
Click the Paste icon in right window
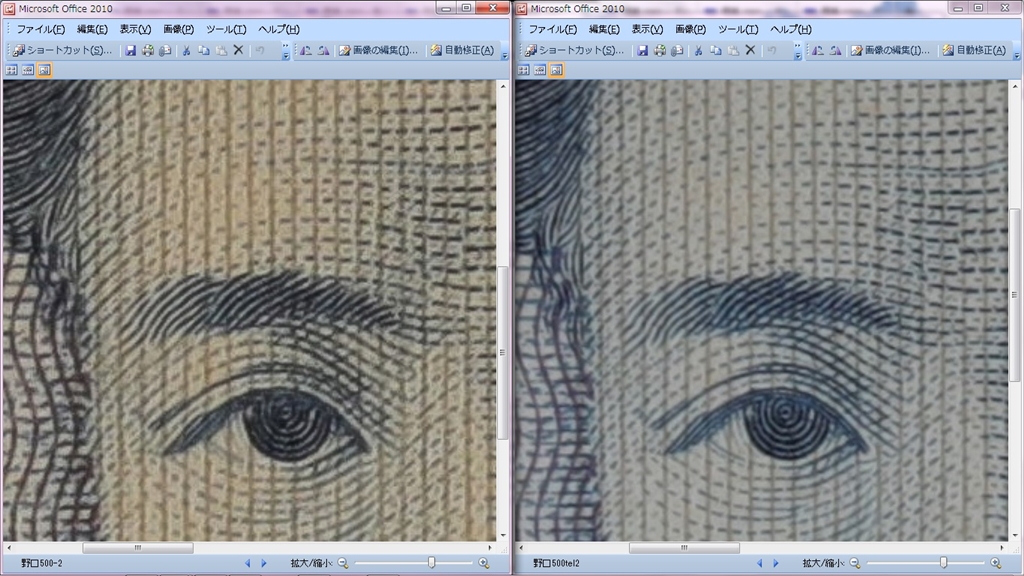pos(733,50)
